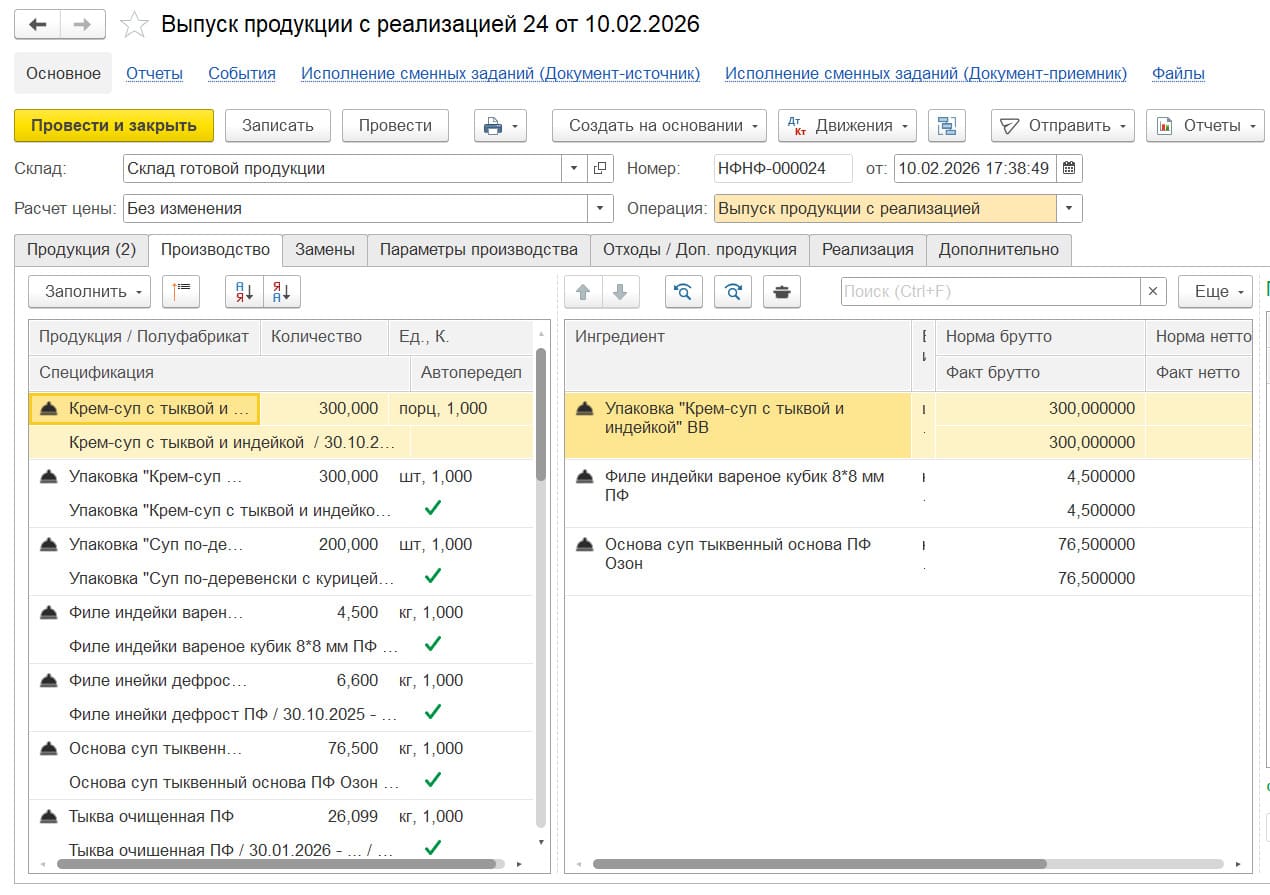Open the Параметры производства tab
Screen dimensions: 1270x895
[x=478, y=250]
